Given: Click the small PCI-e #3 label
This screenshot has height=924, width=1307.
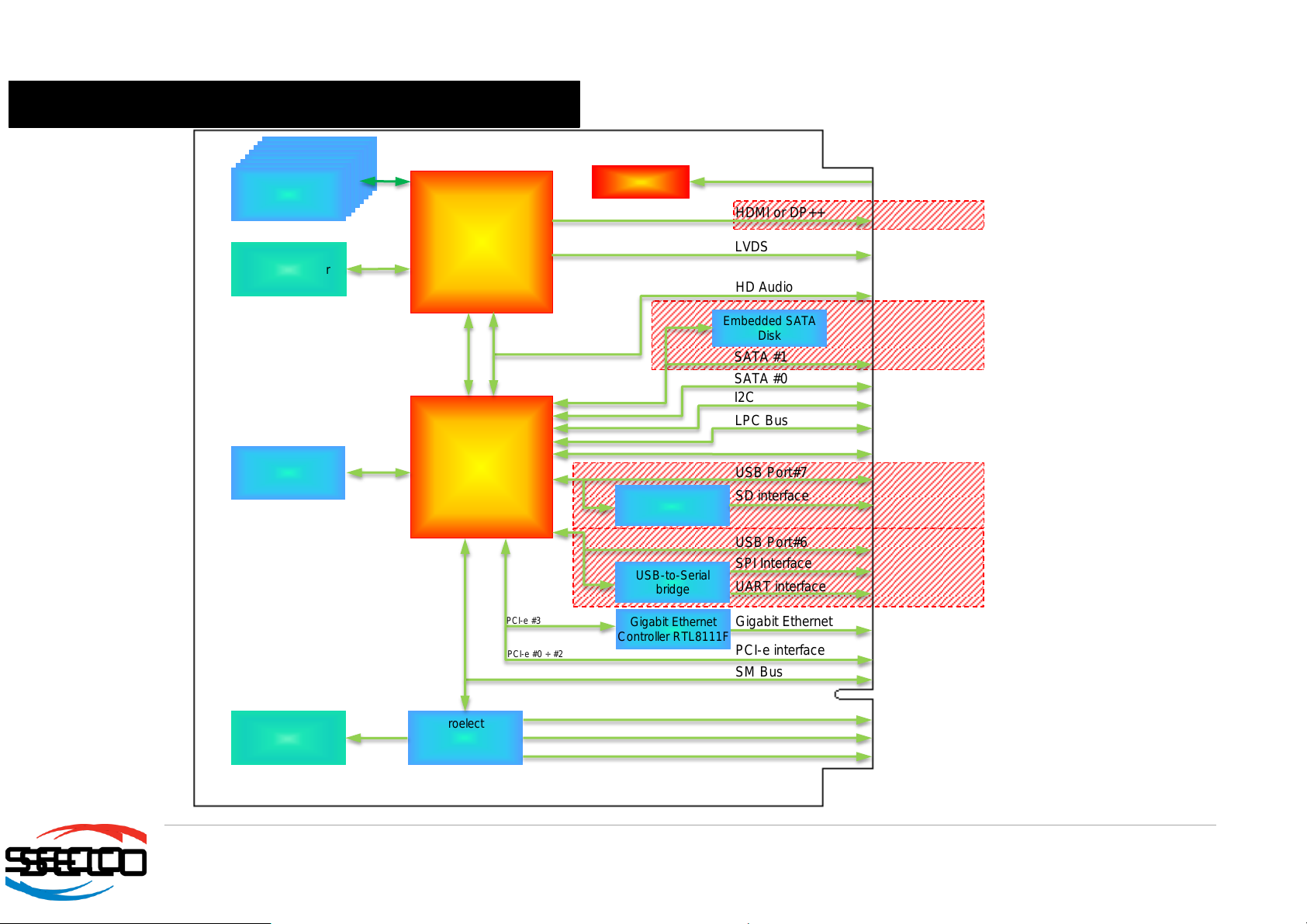Looking at the screenshot, I should 524,621.
